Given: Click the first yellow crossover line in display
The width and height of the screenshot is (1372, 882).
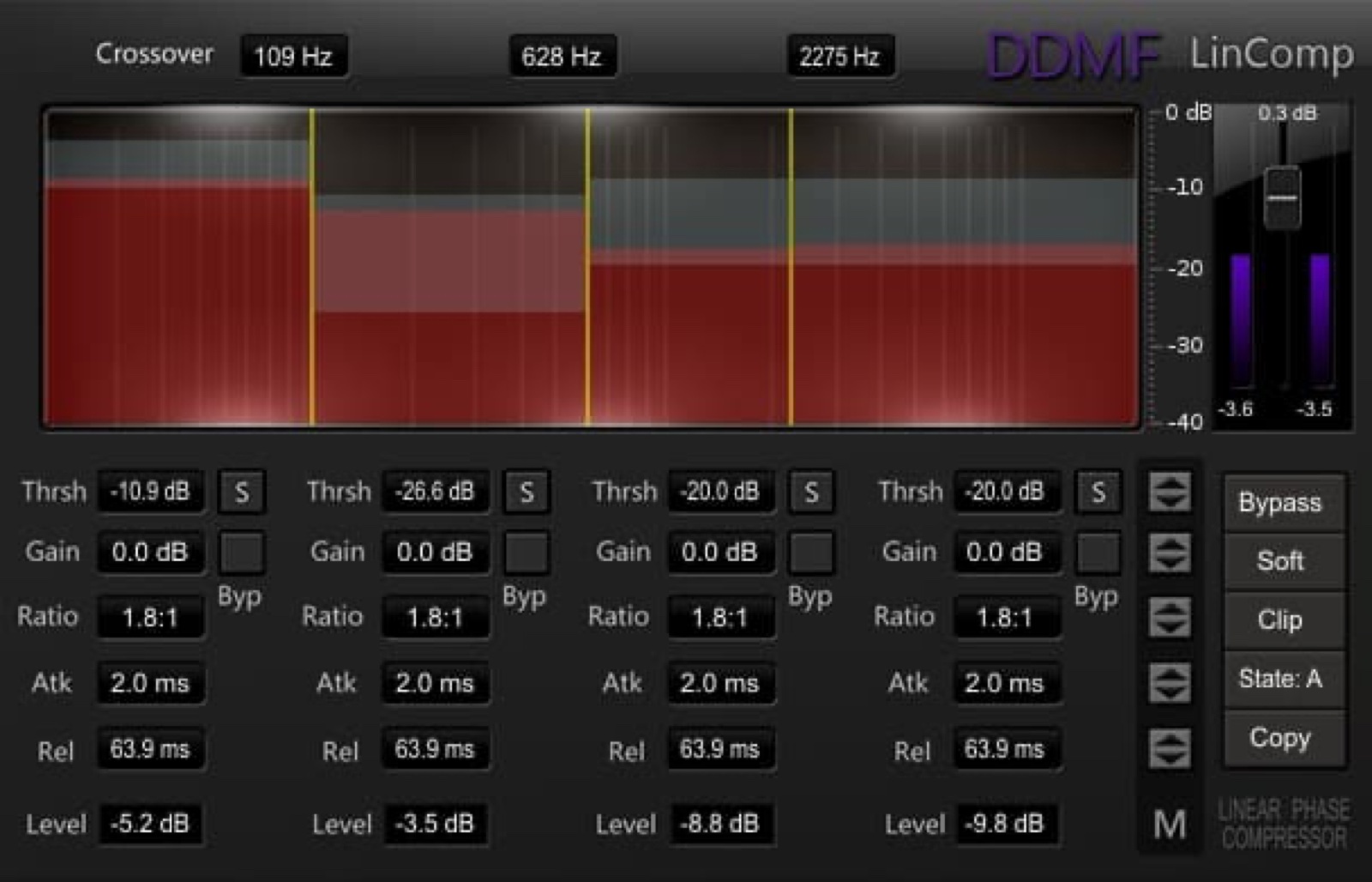Looking at the screenshot, I should click(x=312, y=267).
